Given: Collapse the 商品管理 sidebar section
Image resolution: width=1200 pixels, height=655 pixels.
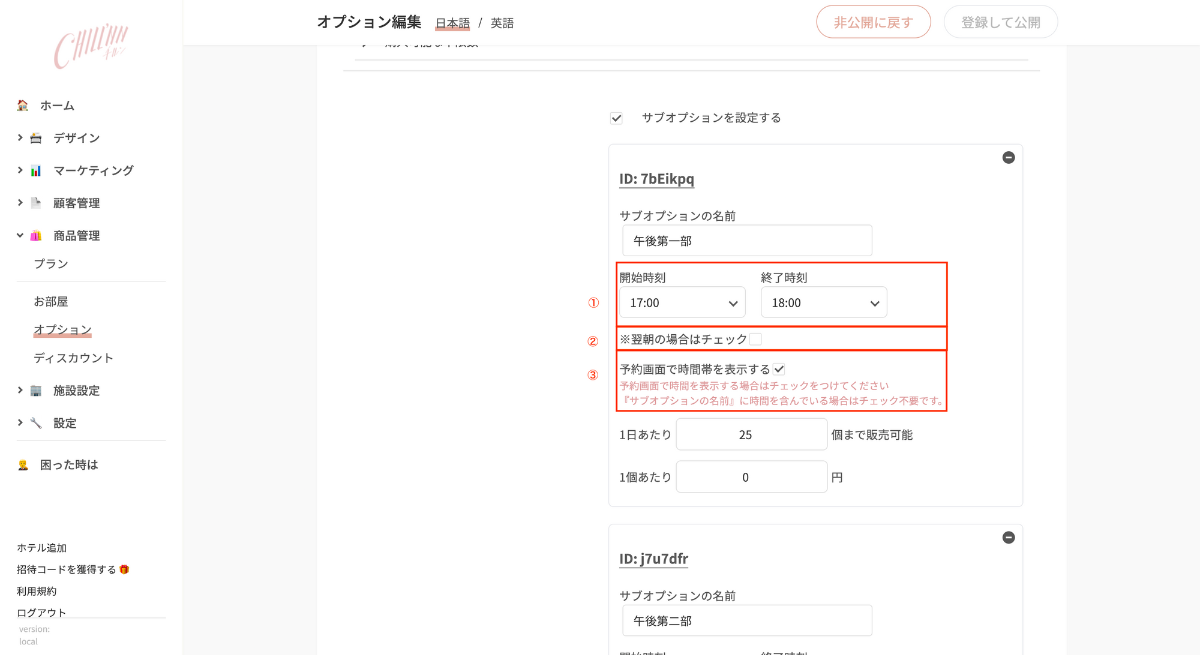Looking at the screenshot, I should click(20, 236).
